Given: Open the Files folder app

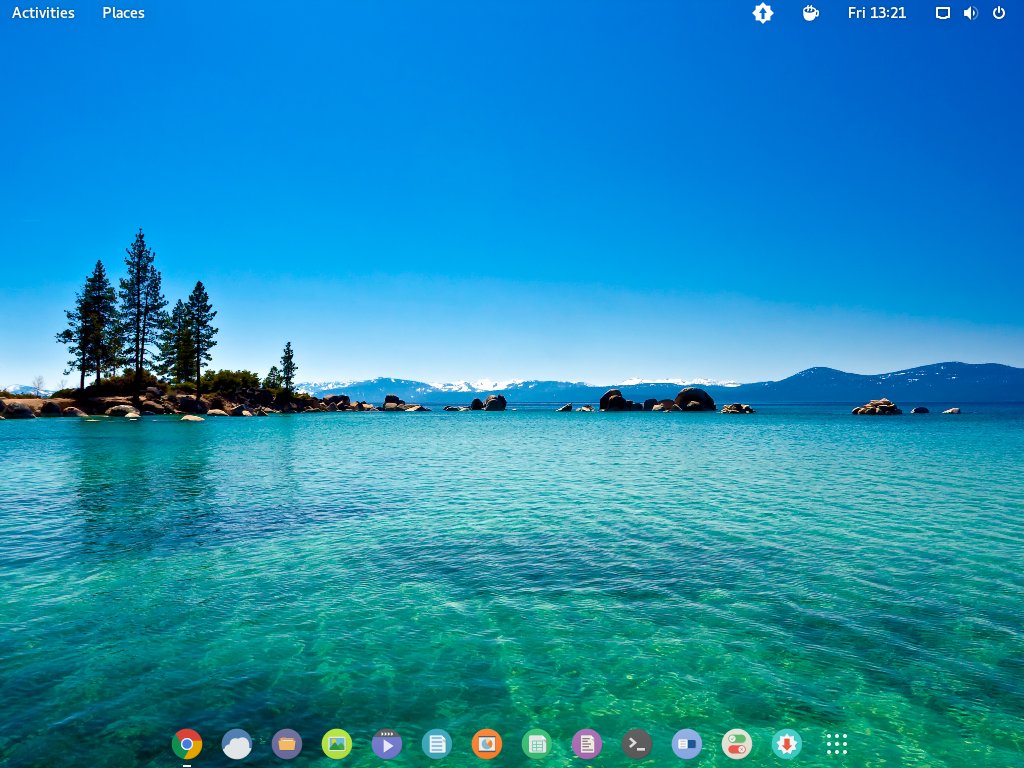Looking at the screenshot, I should [x=287, y=744].
